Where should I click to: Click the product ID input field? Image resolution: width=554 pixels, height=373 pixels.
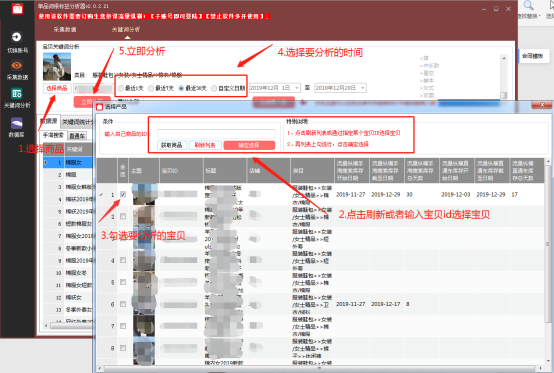point(216,134)
